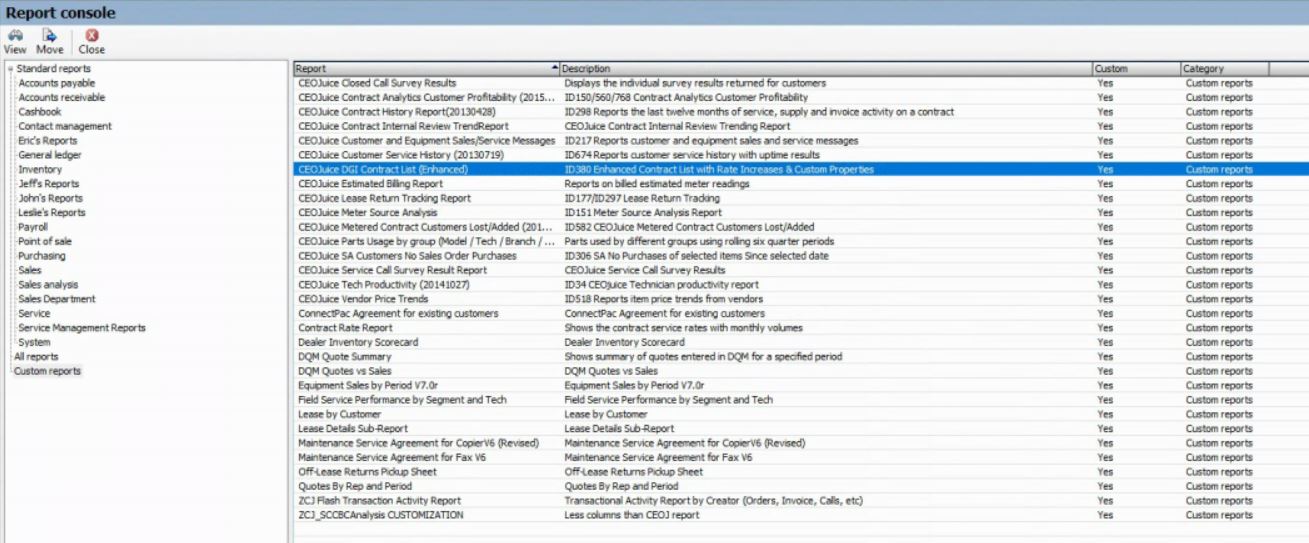Select CEOJuice Lease Return Tracking Report

coord(384,198)
